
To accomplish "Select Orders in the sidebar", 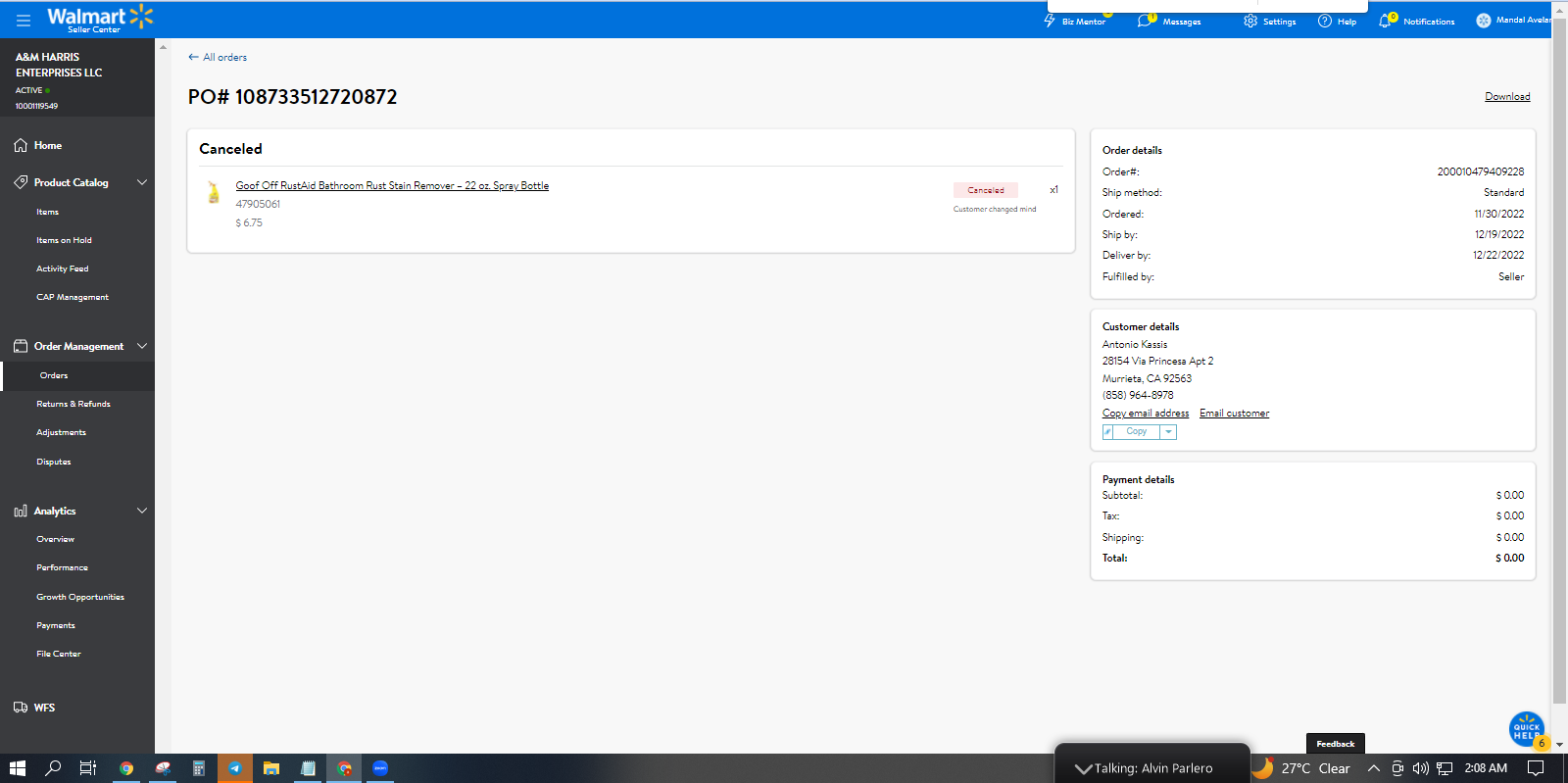I will (x=54, y=375).
